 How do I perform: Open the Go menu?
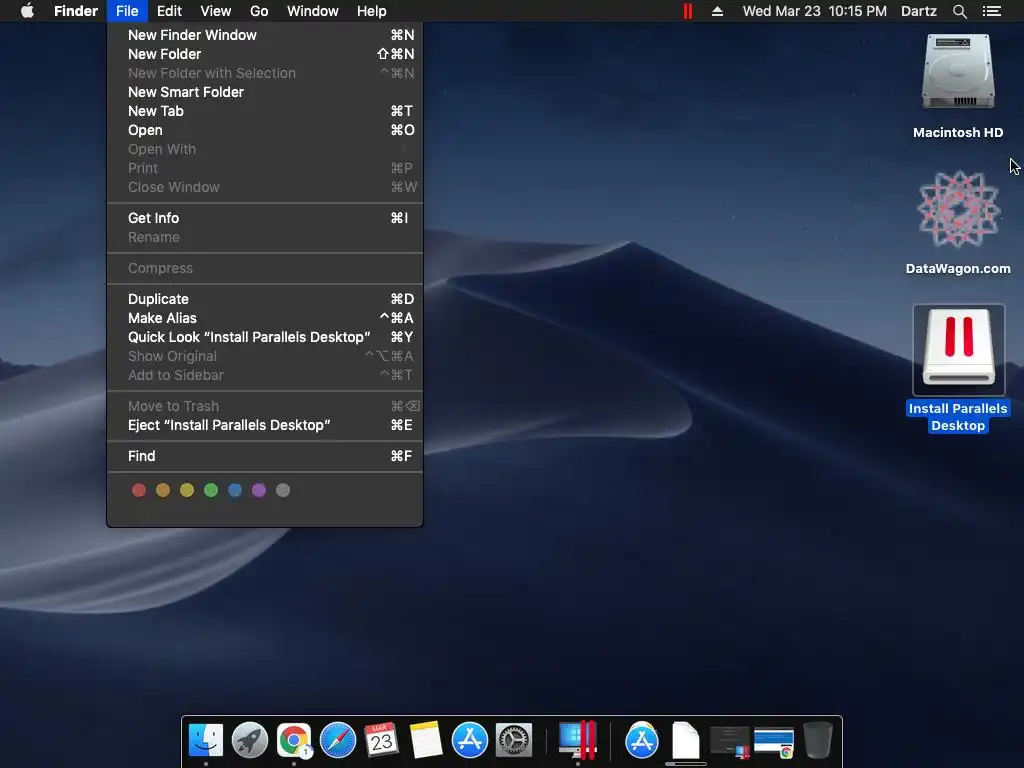259,11
